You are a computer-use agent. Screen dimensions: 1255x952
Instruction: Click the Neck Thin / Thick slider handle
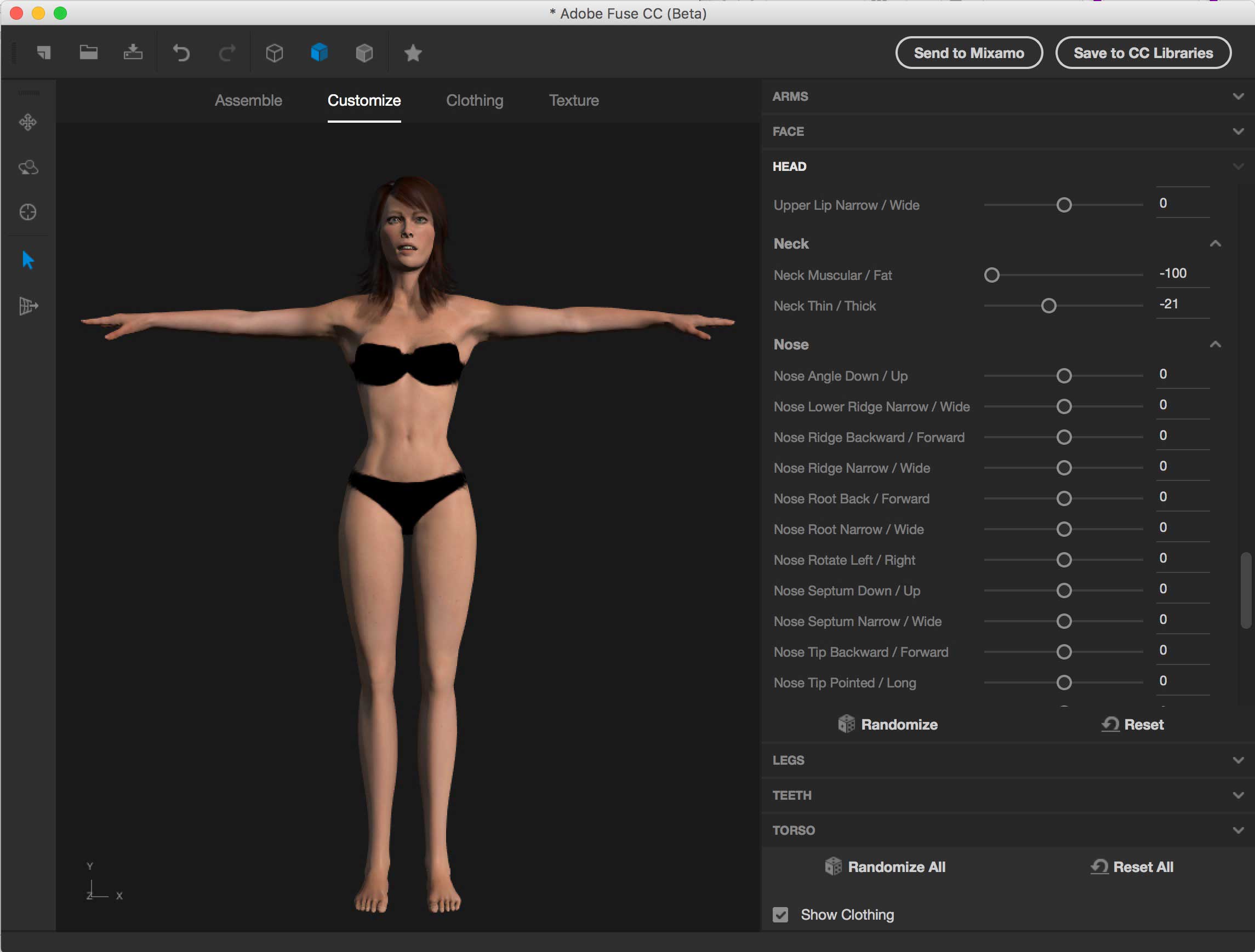pyautogui.click(x=1048, y=306)
